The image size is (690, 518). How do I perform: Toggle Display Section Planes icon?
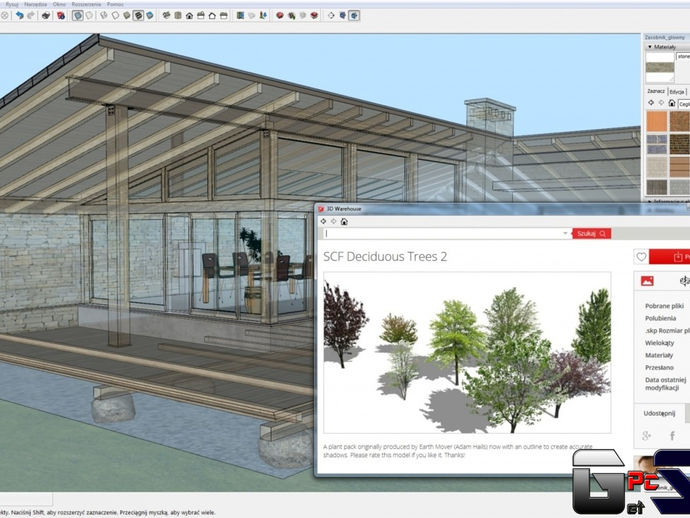coord(342,15)
